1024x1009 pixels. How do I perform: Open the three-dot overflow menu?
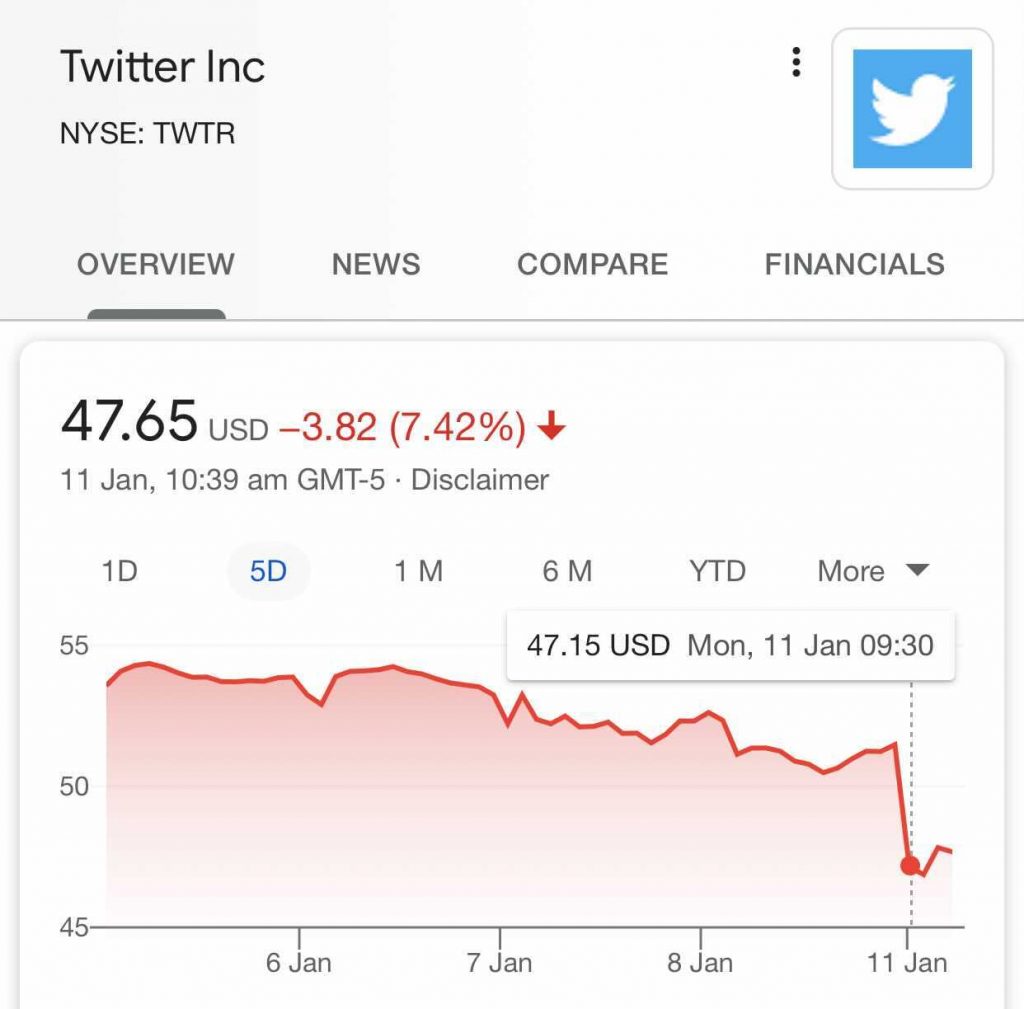[x=796, y=62]
